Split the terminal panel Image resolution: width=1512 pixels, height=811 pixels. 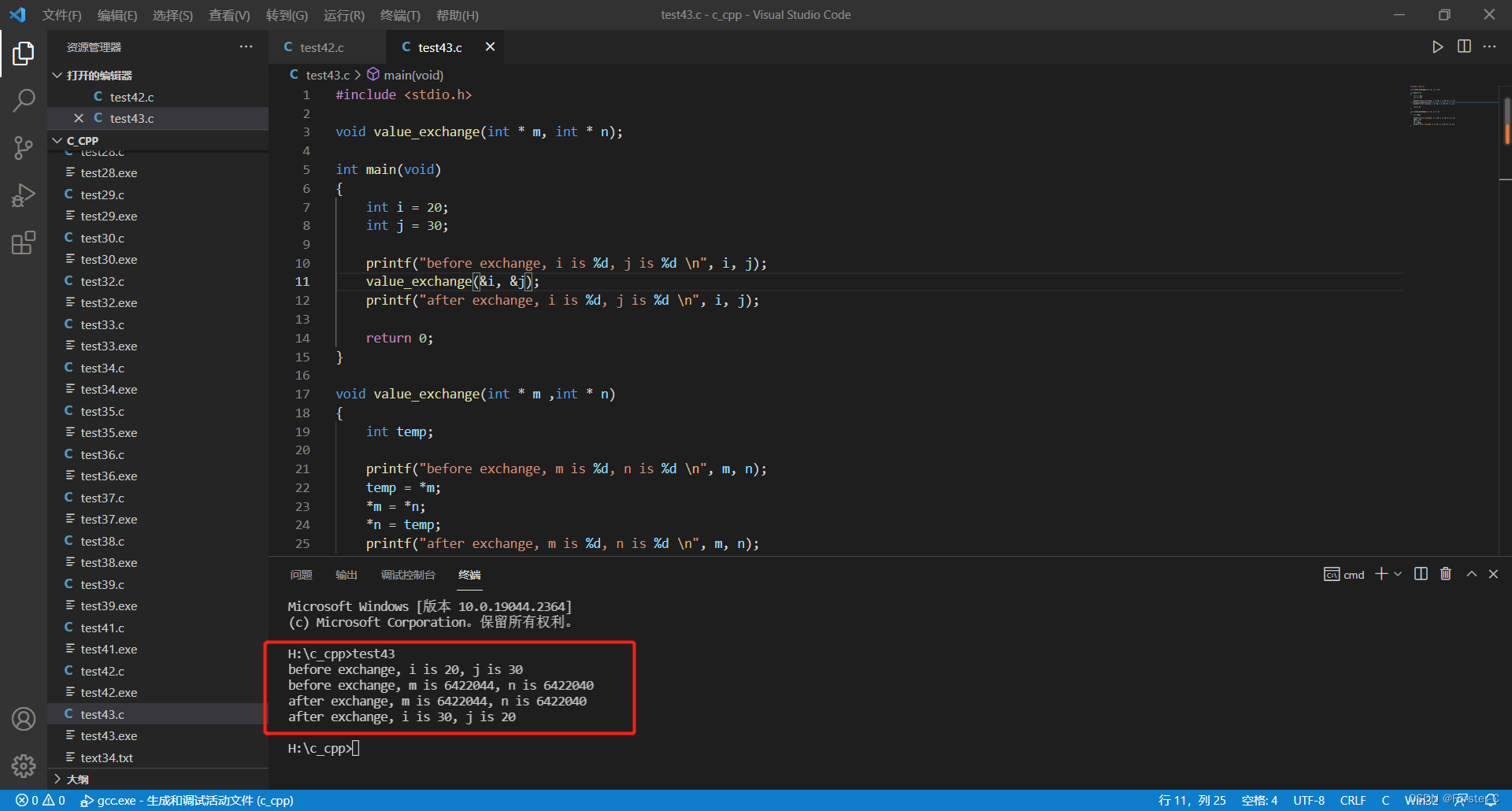pyautogui.click(x=1421, y=574)
